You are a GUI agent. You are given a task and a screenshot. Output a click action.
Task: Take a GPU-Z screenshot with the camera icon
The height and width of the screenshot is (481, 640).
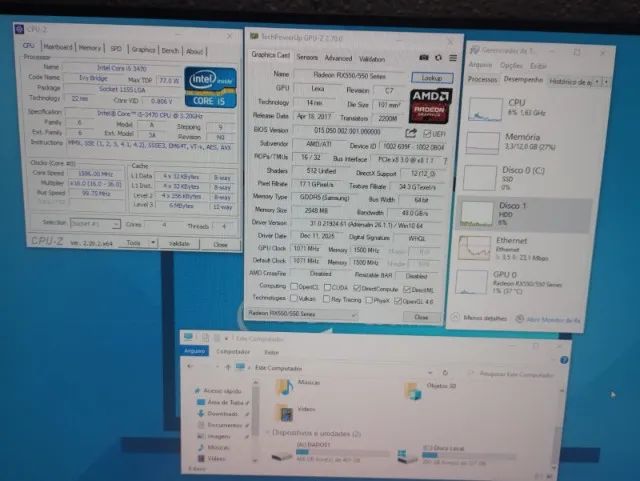pyautogui.click(x=424, y=58)
